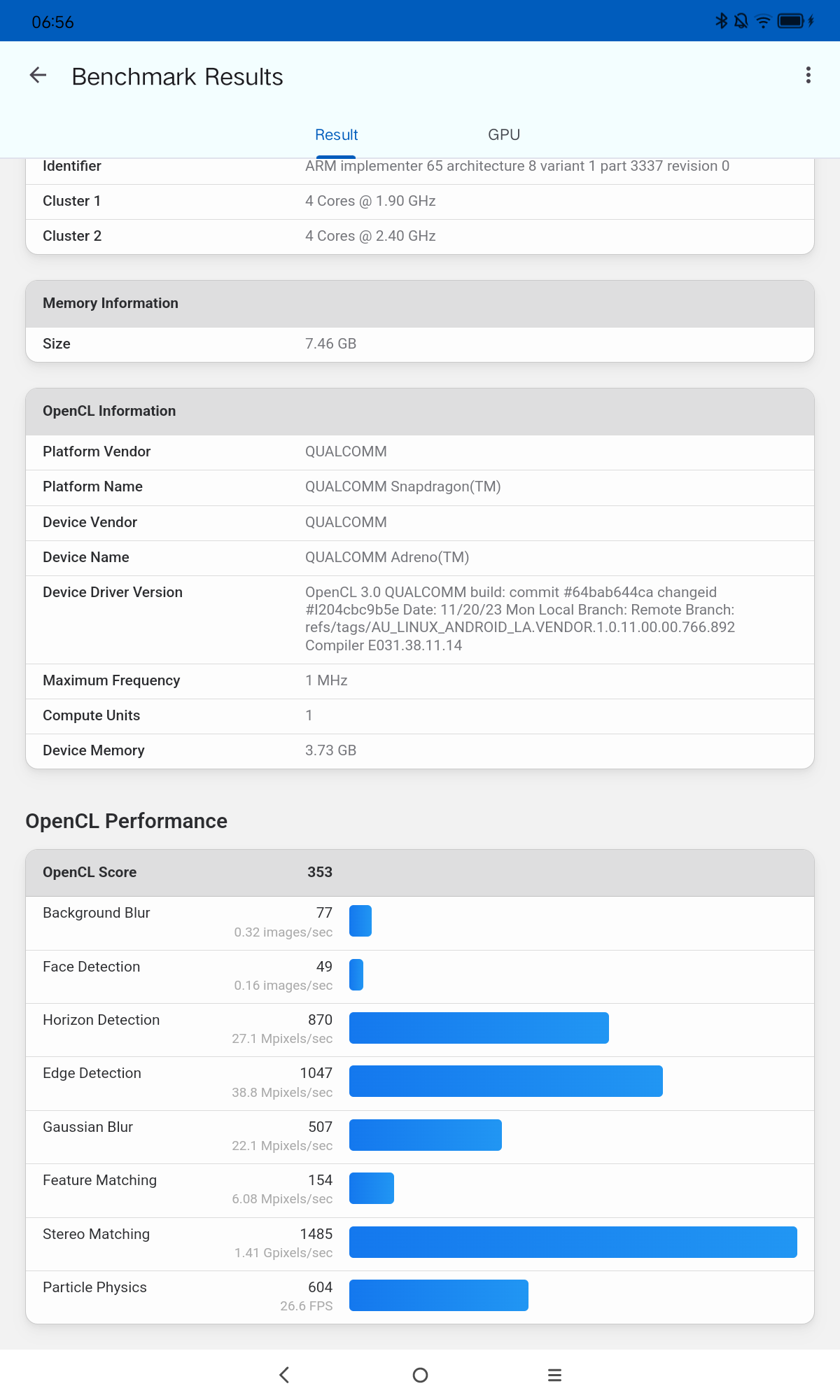This screenshot has height=1400, width=840.
Task: Tap the Device Driver Version text
Action: click(x=519, y=619)
